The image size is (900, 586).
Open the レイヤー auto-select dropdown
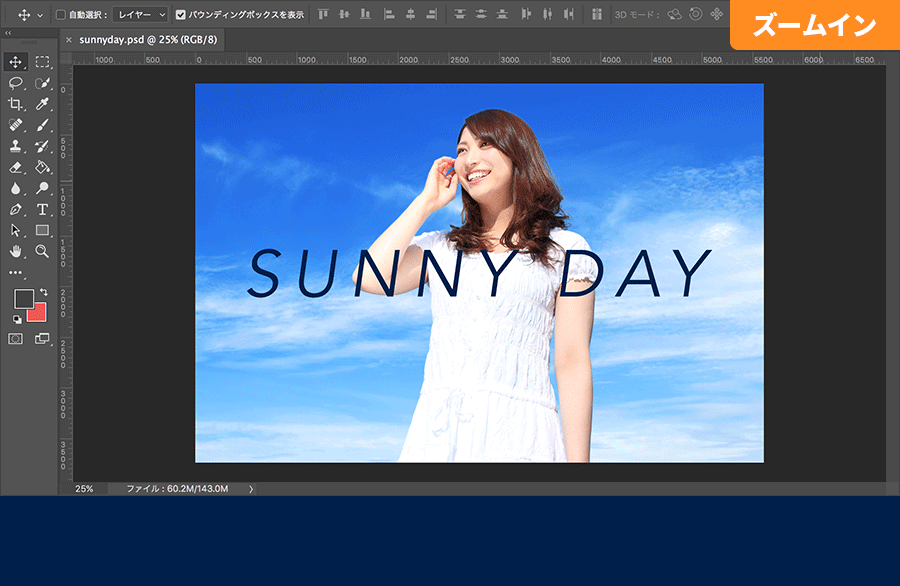click(x=139, y=15)
